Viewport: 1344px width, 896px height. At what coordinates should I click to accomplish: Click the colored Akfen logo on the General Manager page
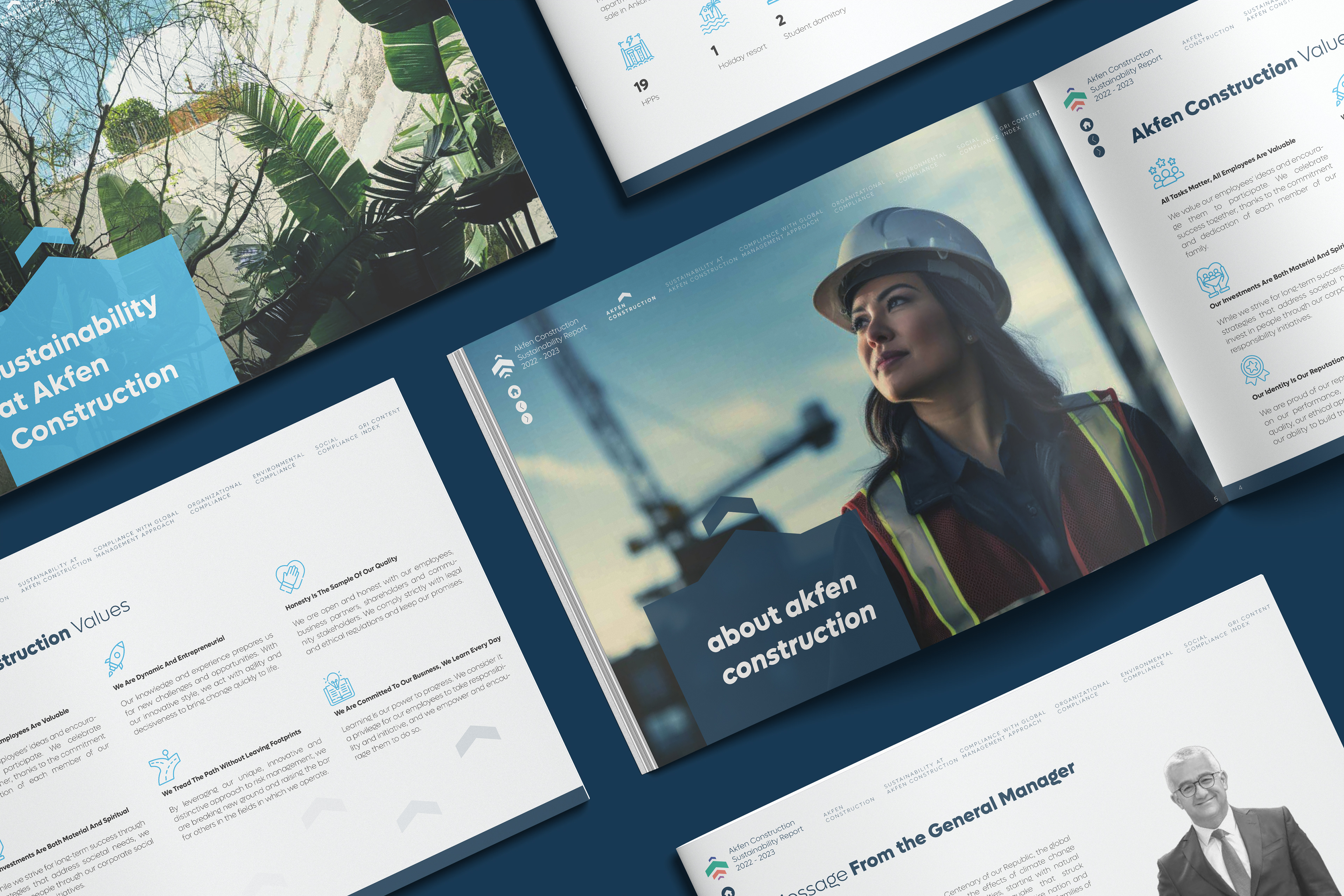tap(716, 869)
